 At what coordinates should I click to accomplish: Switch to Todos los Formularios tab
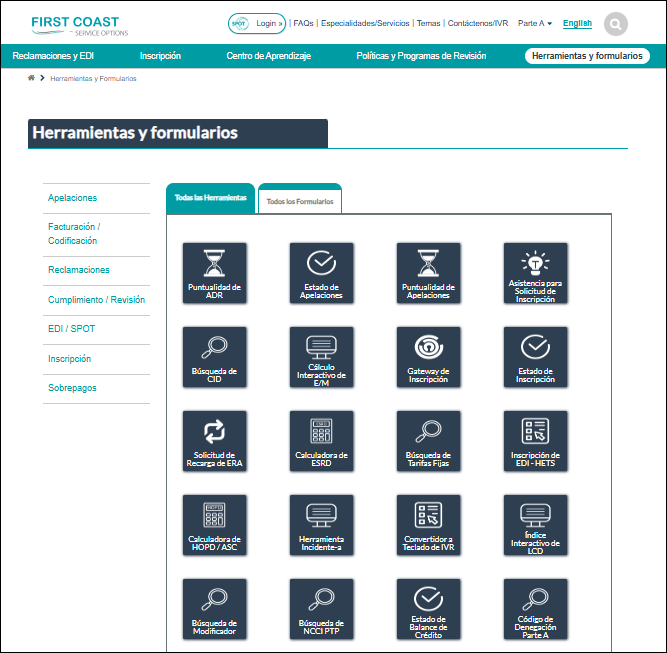300,201
